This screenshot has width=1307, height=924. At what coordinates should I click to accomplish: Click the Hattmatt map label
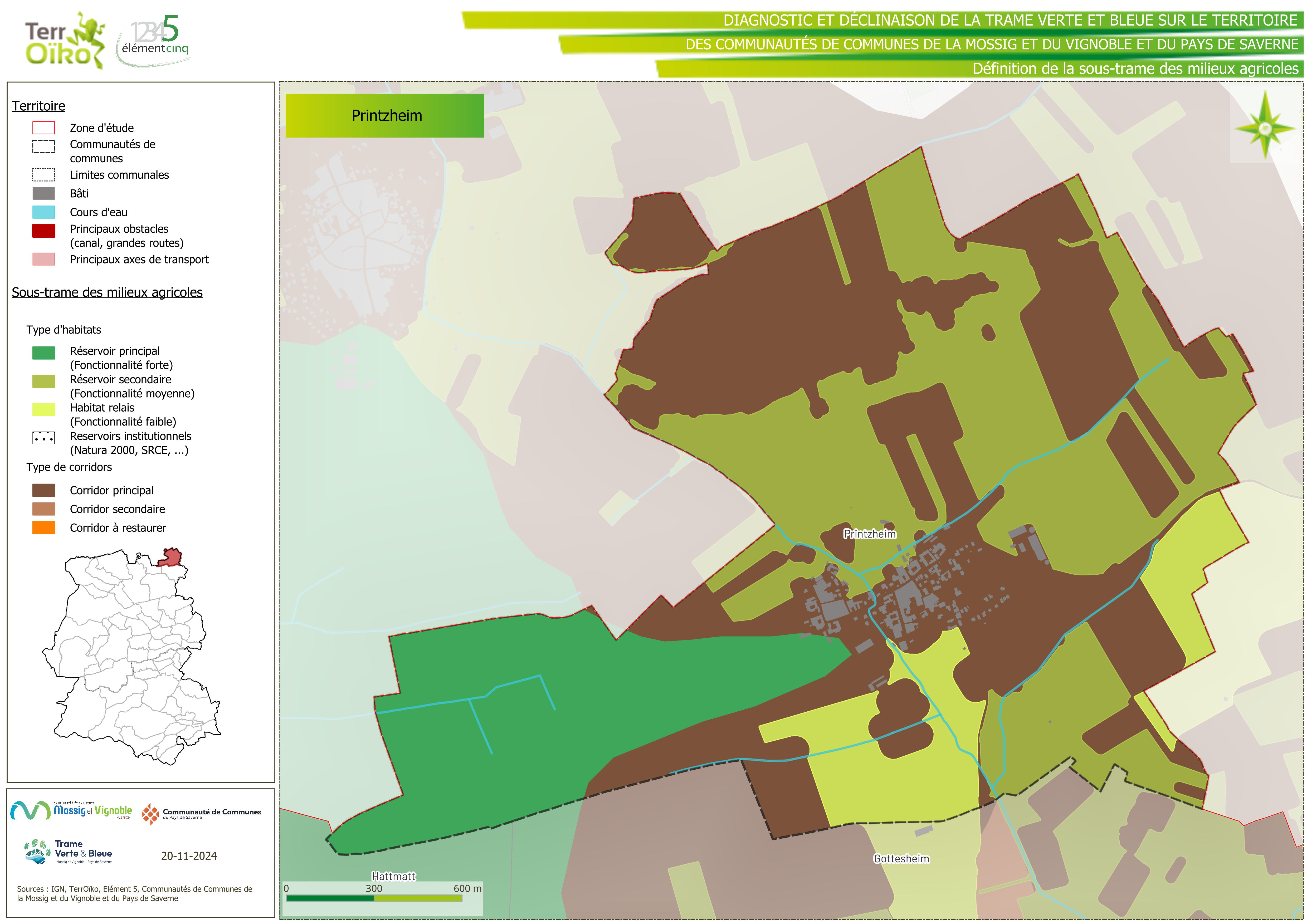[x=393, y=876]
